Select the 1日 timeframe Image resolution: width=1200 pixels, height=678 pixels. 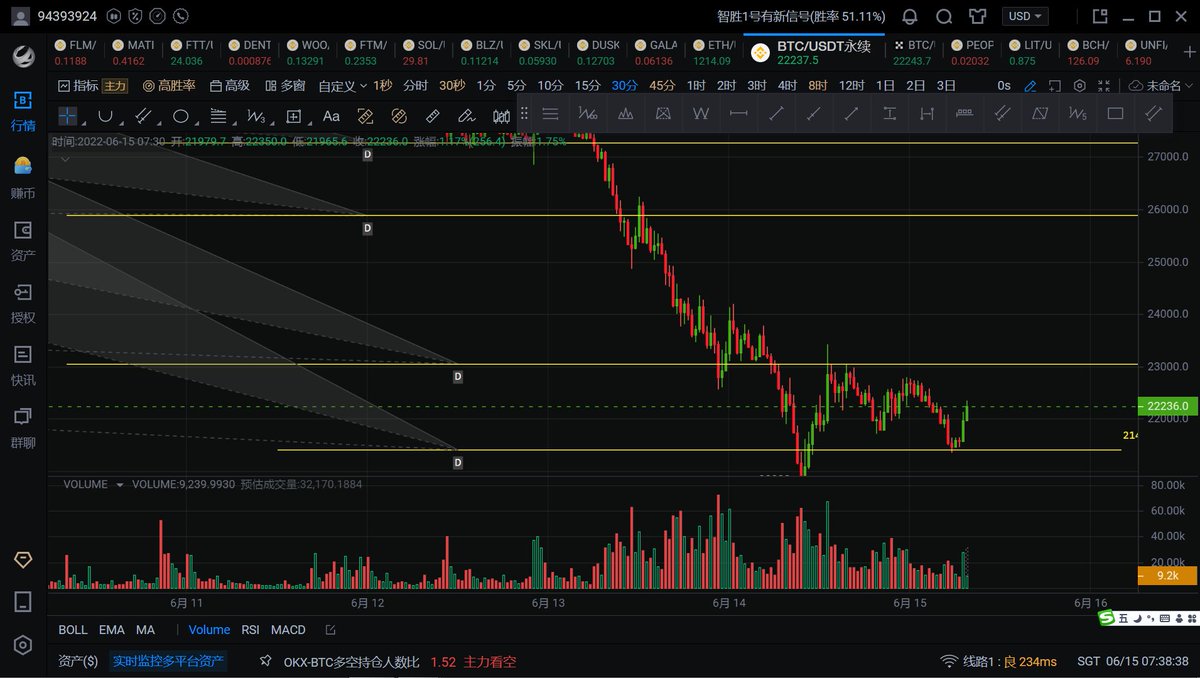tap(885, 86)
